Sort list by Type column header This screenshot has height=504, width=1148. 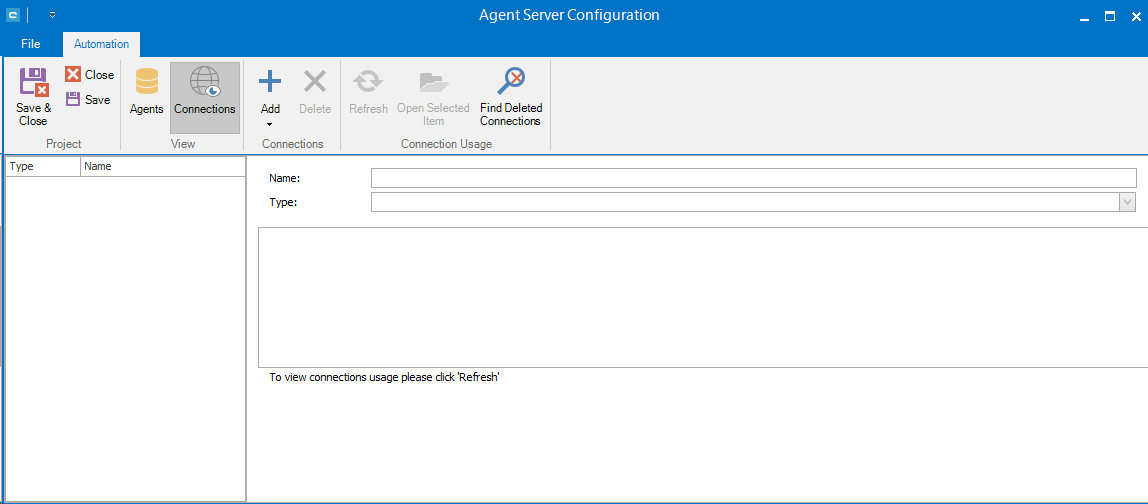pos(42,167)
